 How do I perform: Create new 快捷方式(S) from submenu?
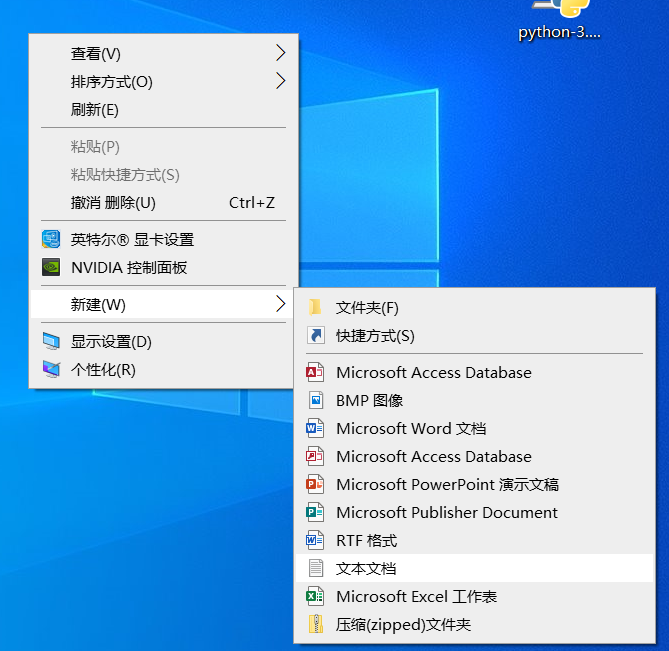click(474, 336)
